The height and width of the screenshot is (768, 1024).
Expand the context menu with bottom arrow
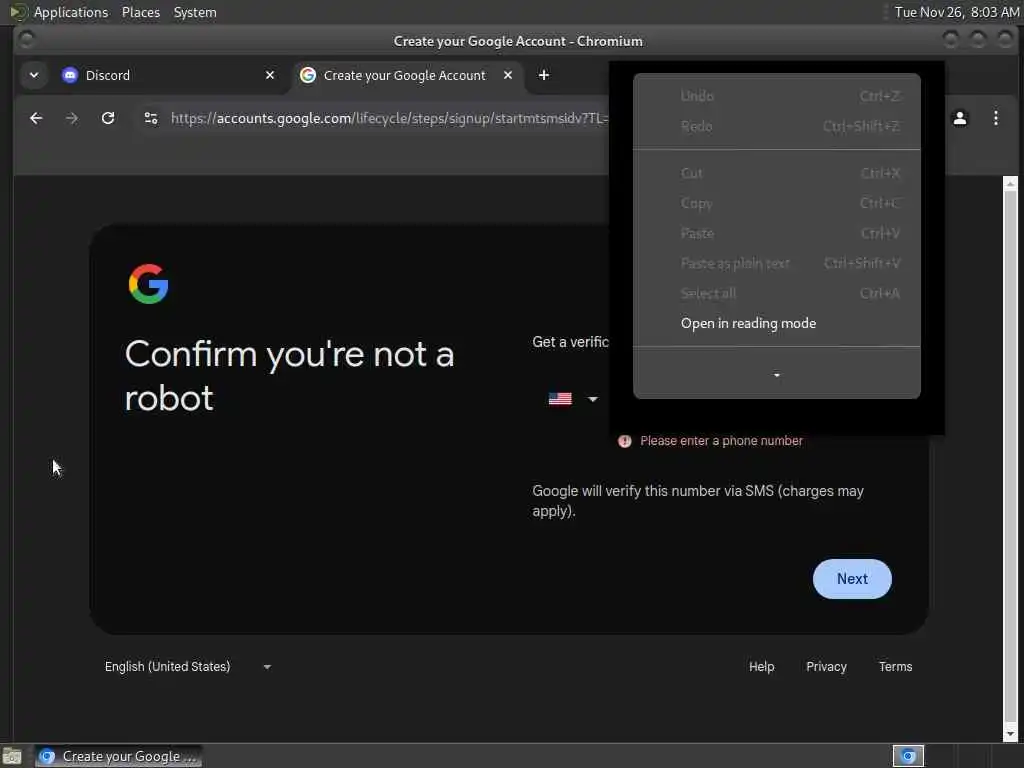[x=776, y=376]
